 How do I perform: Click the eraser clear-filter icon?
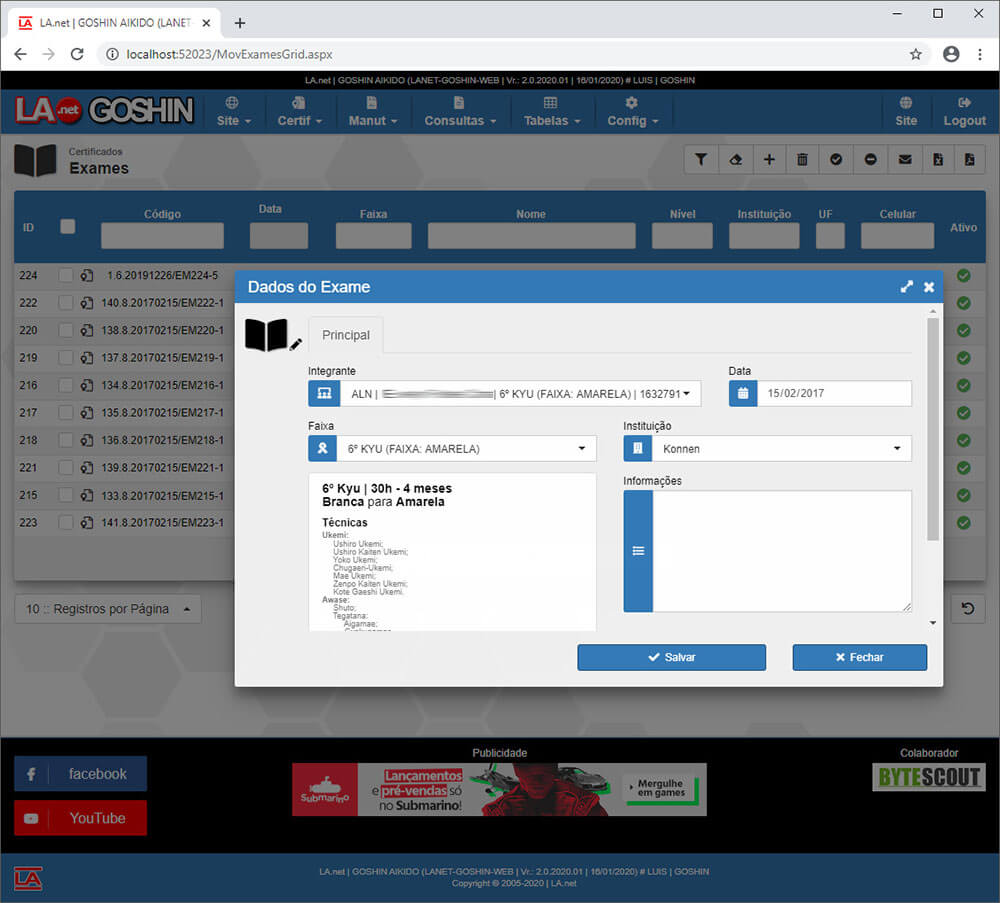pyautogui.click(x=735, y=159)
